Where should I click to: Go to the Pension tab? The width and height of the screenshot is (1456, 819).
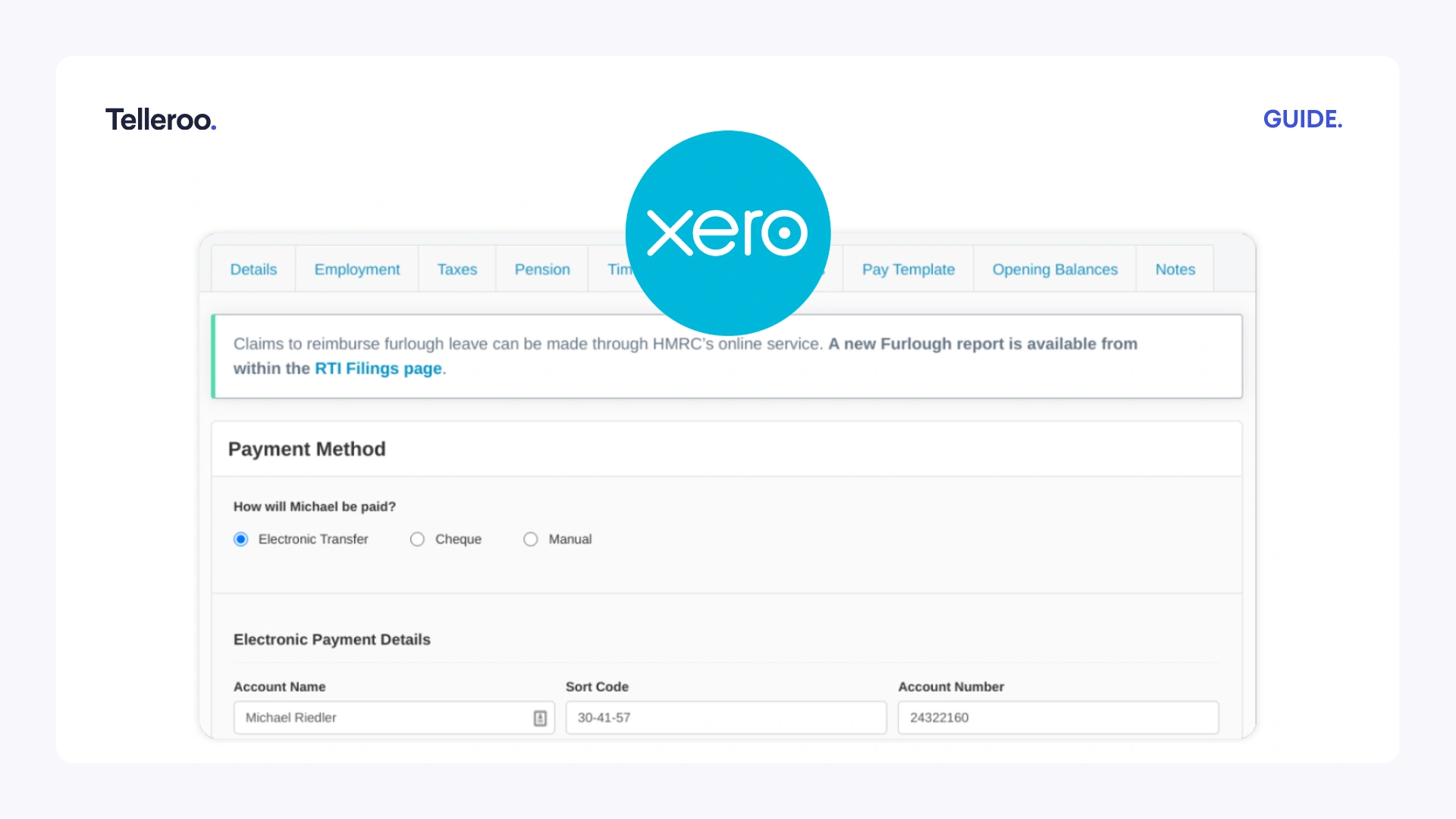pos(541,269)
